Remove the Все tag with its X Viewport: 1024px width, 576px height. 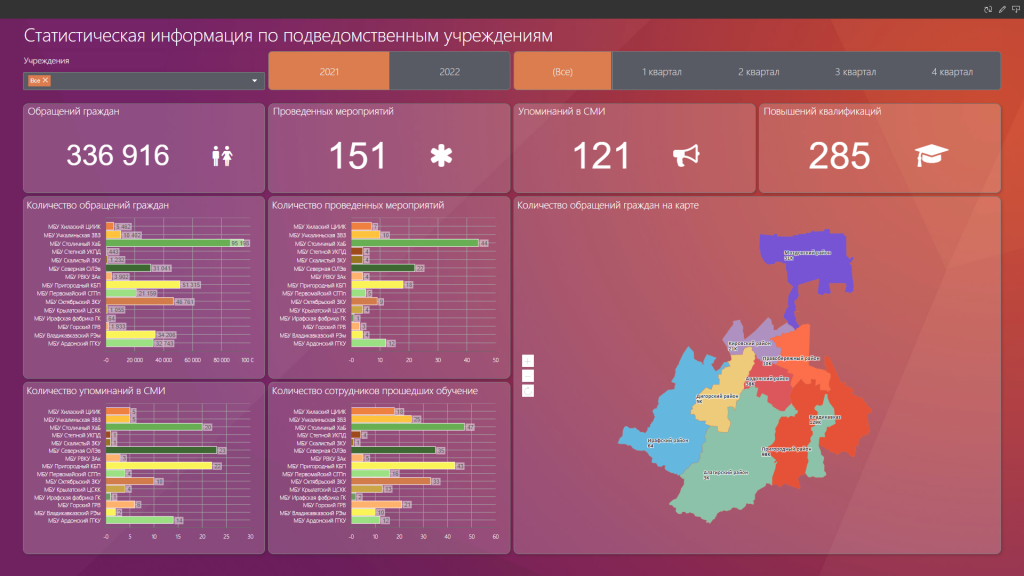click(x=46, y=80)
